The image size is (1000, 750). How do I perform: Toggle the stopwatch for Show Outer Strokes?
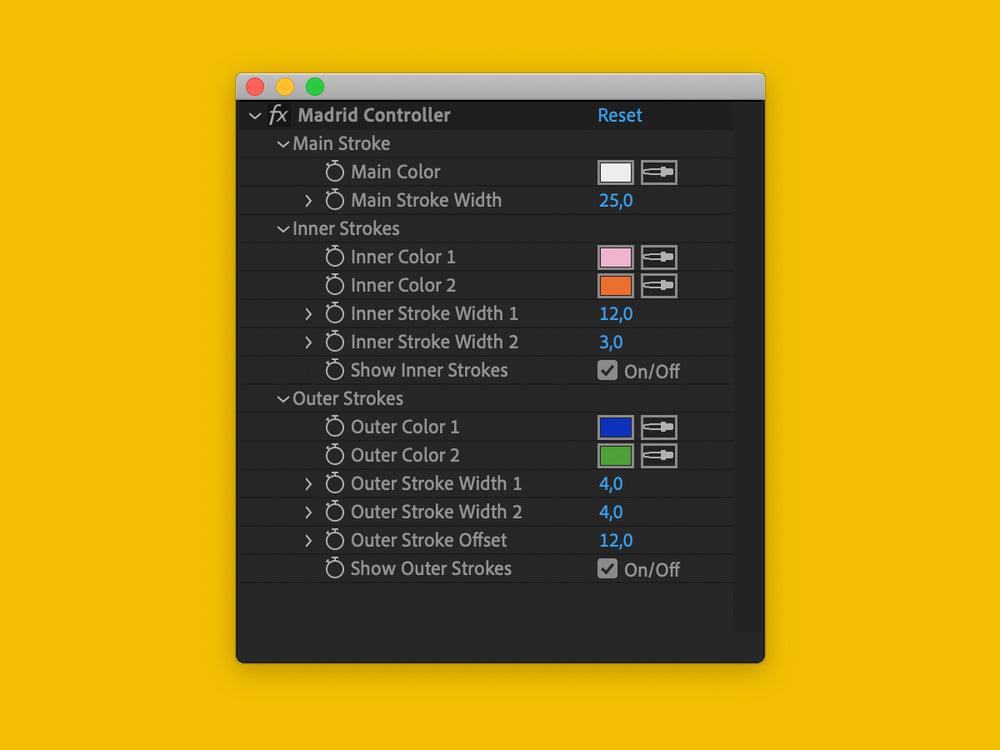(334, 569)
